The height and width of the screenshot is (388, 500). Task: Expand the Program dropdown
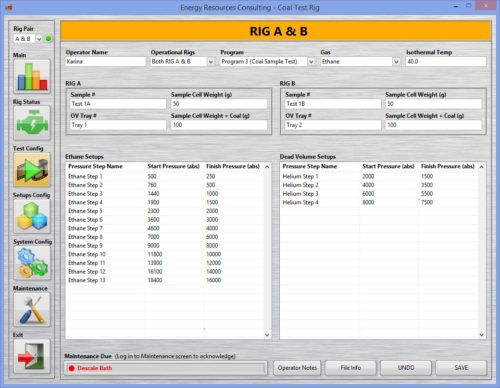311,62
